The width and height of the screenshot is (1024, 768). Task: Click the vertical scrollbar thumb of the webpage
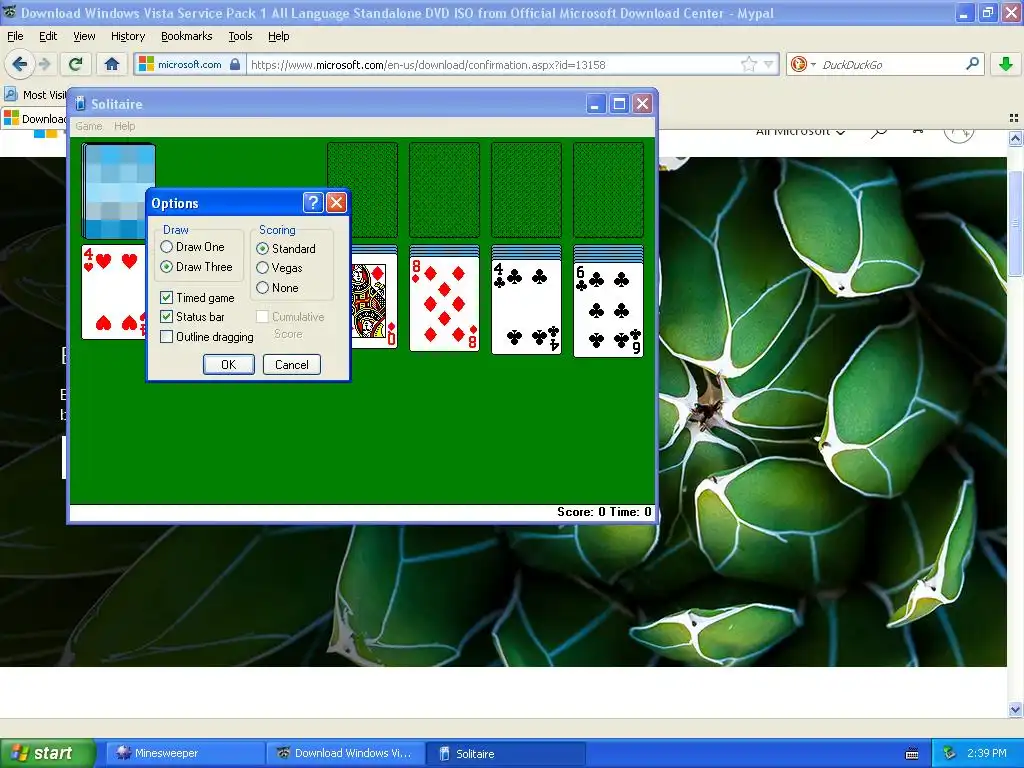pyautogui.click(x=1015, y=223)
